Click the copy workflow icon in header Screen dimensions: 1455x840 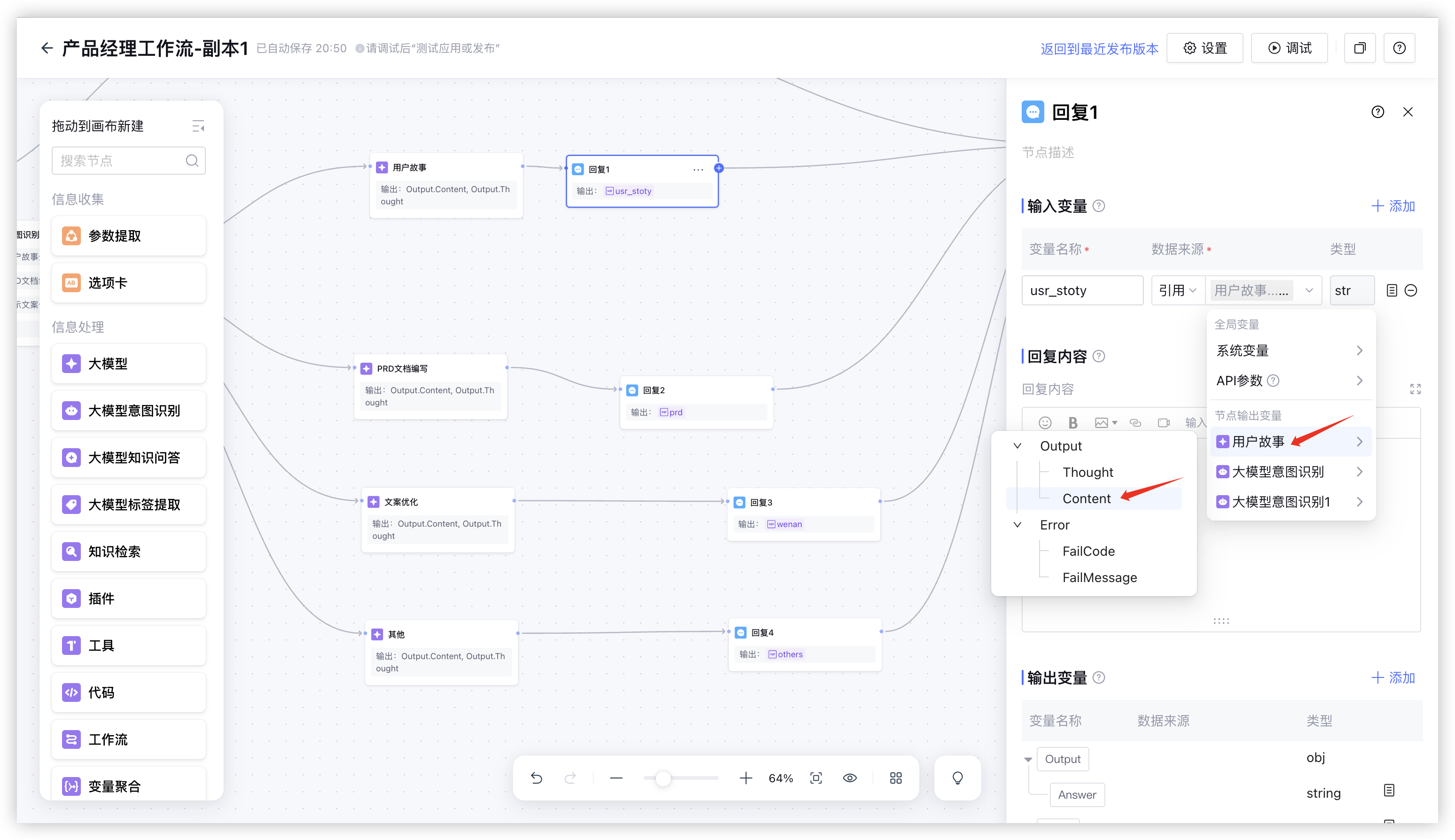point(1359,48)
